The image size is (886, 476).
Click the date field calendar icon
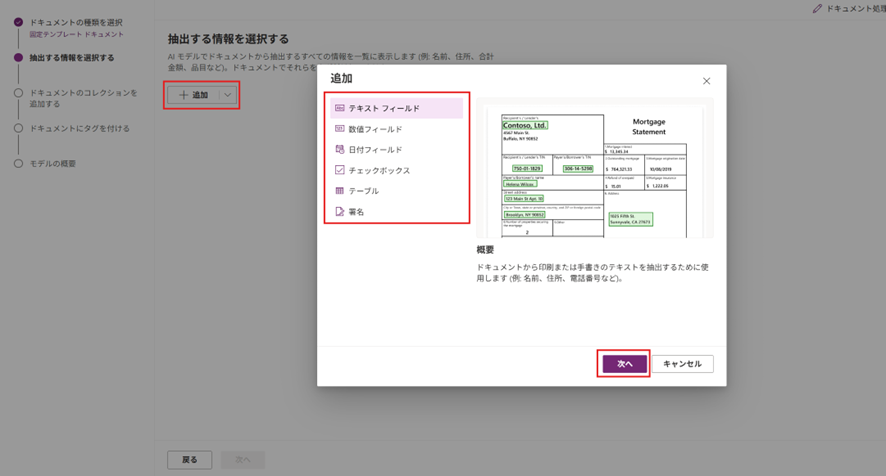coord(340,149)
